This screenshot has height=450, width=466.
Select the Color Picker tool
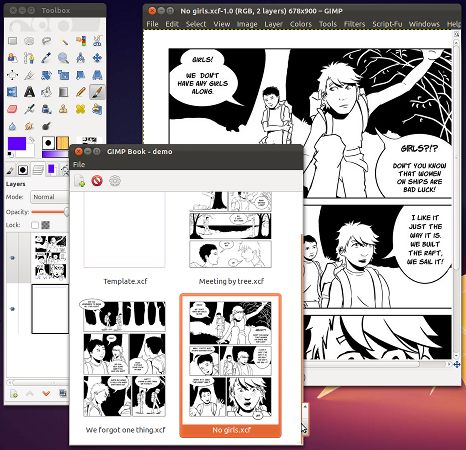coord(46,58)
